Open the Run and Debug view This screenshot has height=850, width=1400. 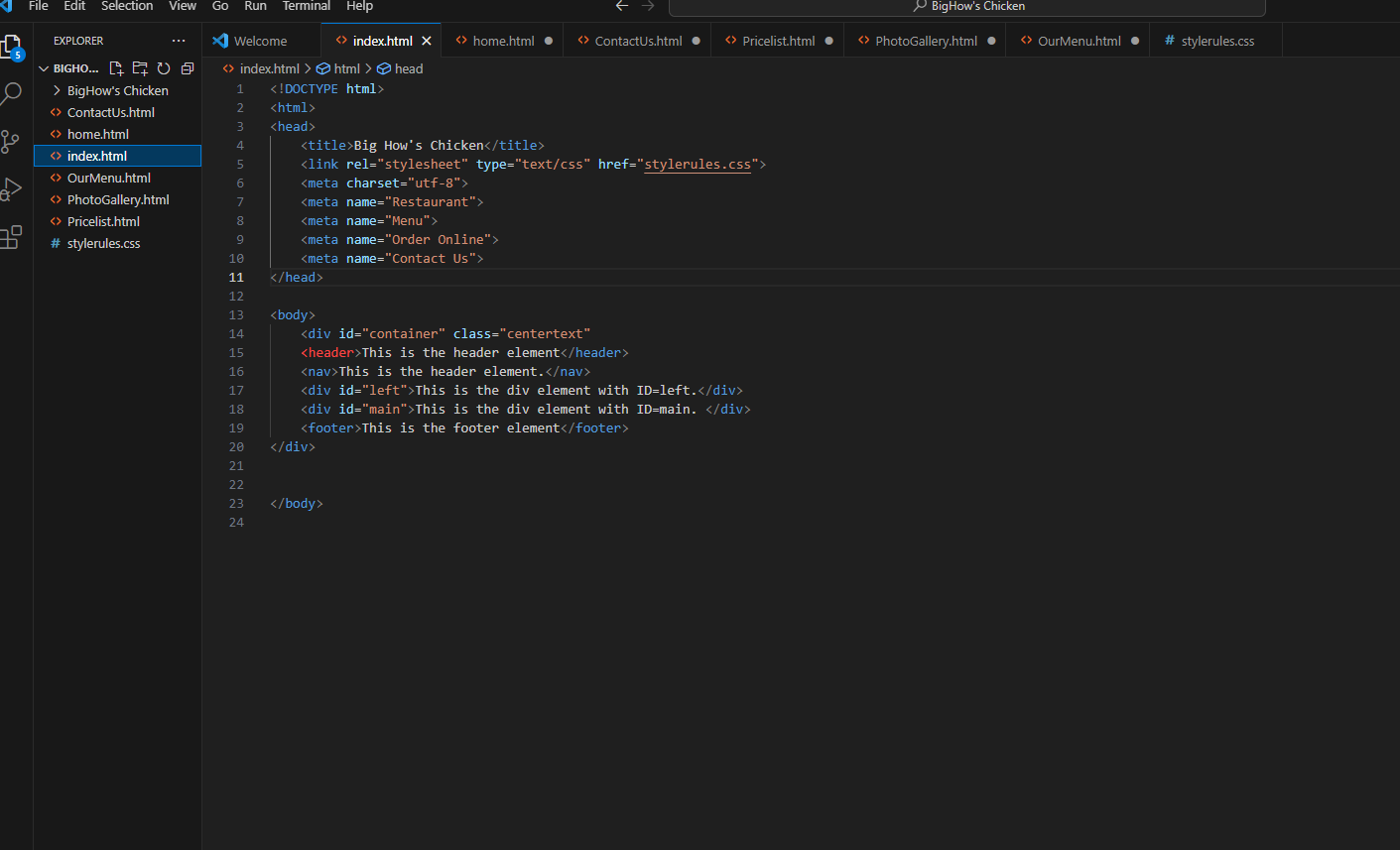tap(13, 188)
